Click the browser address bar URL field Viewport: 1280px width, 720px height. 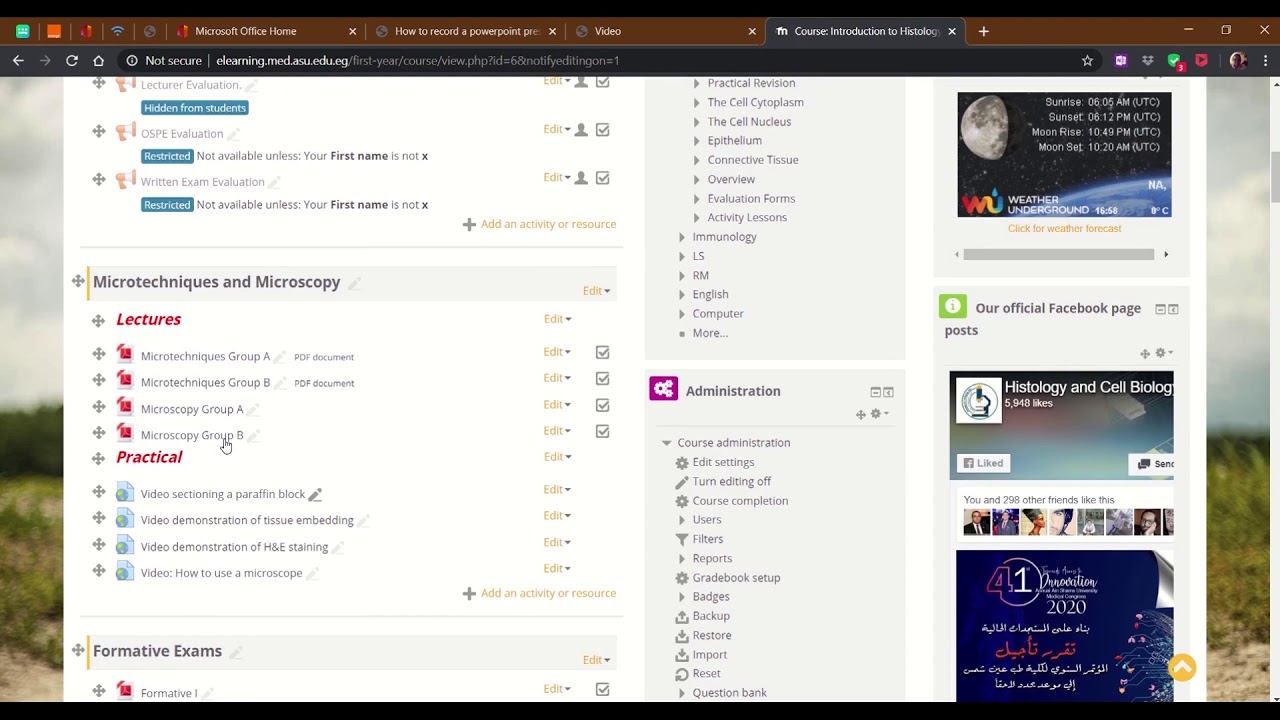click(600, 60)
